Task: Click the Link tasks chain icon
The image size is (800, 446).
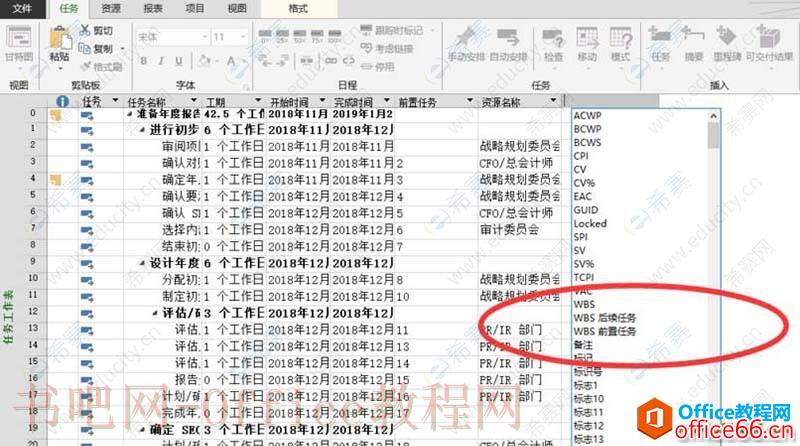Action: tap(331, 61)
